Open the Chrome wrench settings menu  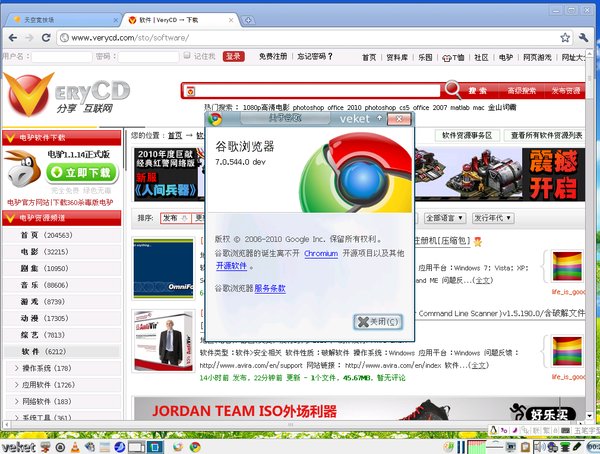point(584,38)
